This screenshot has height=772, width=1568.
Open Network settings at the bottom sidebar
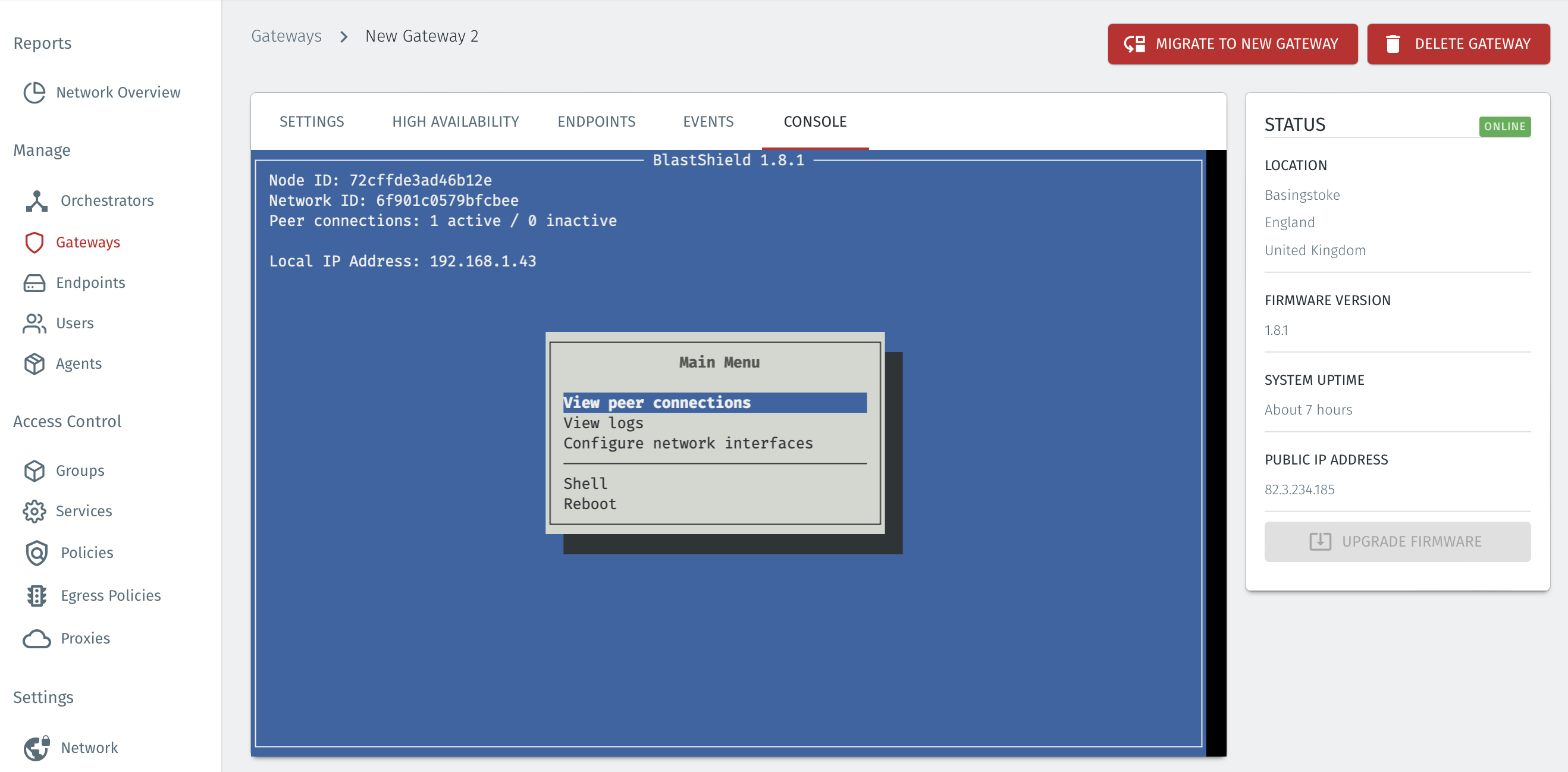36,748
